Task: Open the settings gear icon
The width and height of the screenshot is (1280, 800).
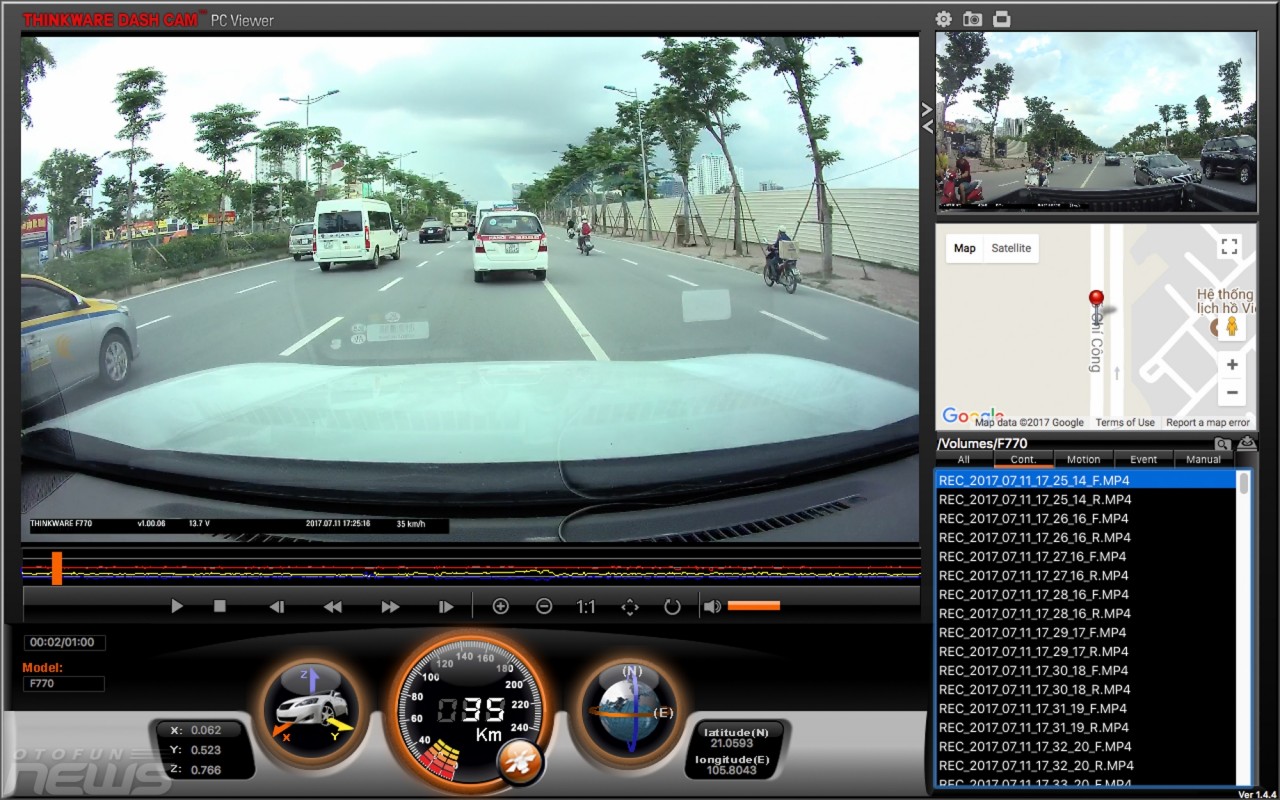Action: pos(943,19)
